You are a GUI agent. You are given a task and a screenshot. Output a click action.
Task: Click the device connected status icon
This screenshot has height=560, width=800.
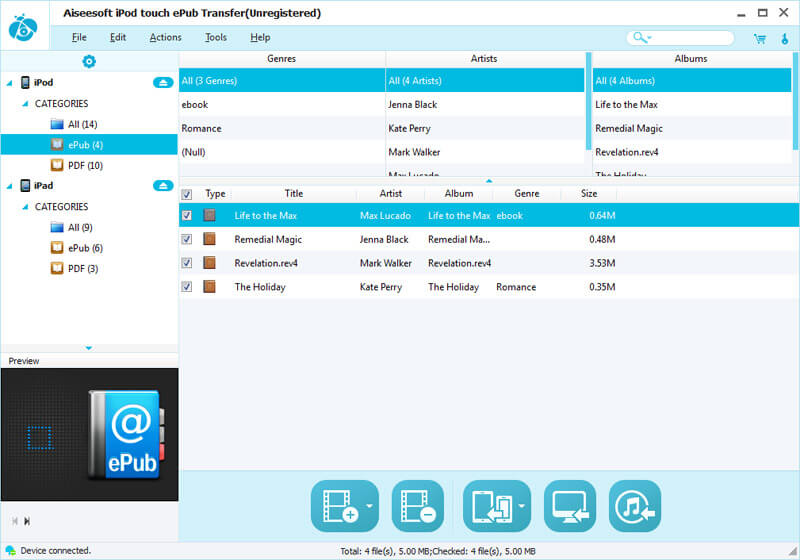click(x=10, y=550)
